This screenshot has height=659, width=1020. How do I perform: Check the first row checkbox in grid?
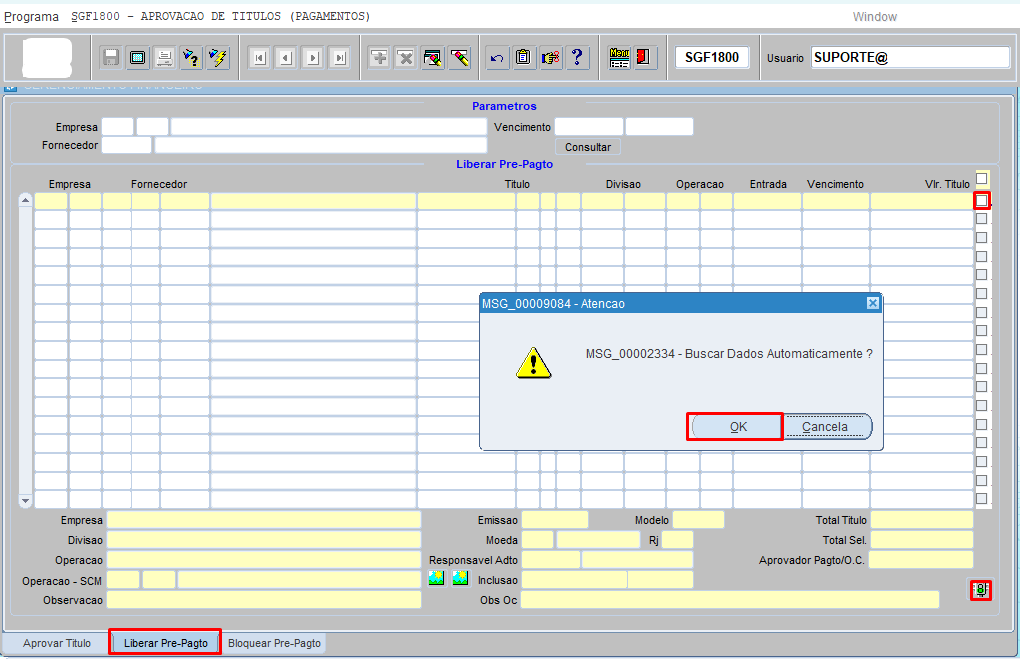982,200
